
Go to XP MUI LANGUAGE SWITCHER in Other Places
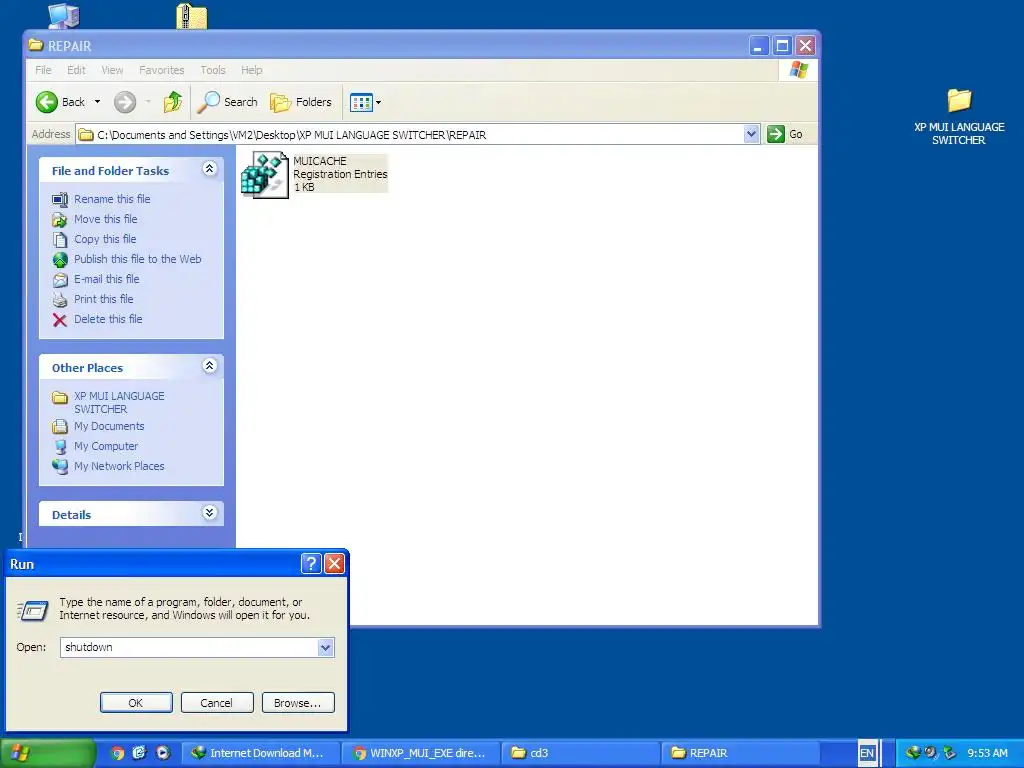119,402
